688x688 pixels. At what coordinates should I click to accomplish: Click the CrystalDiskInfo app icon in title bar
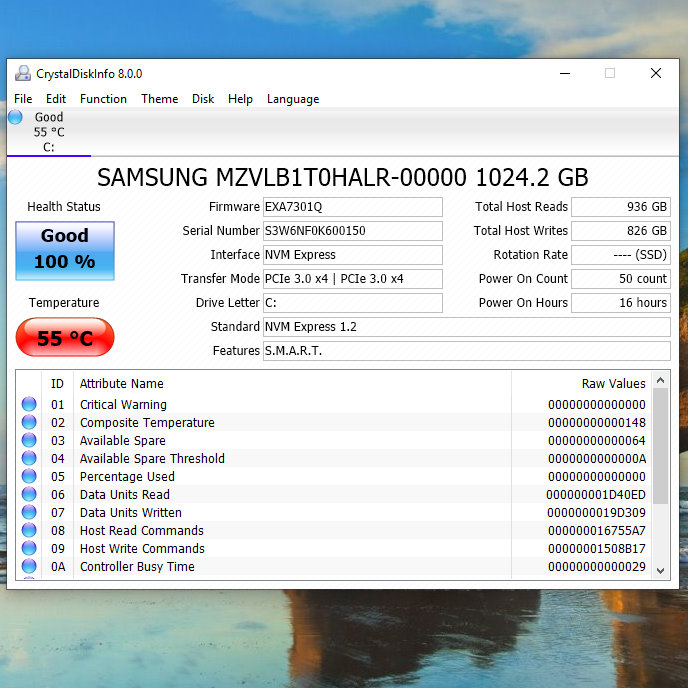click(22, 74)
